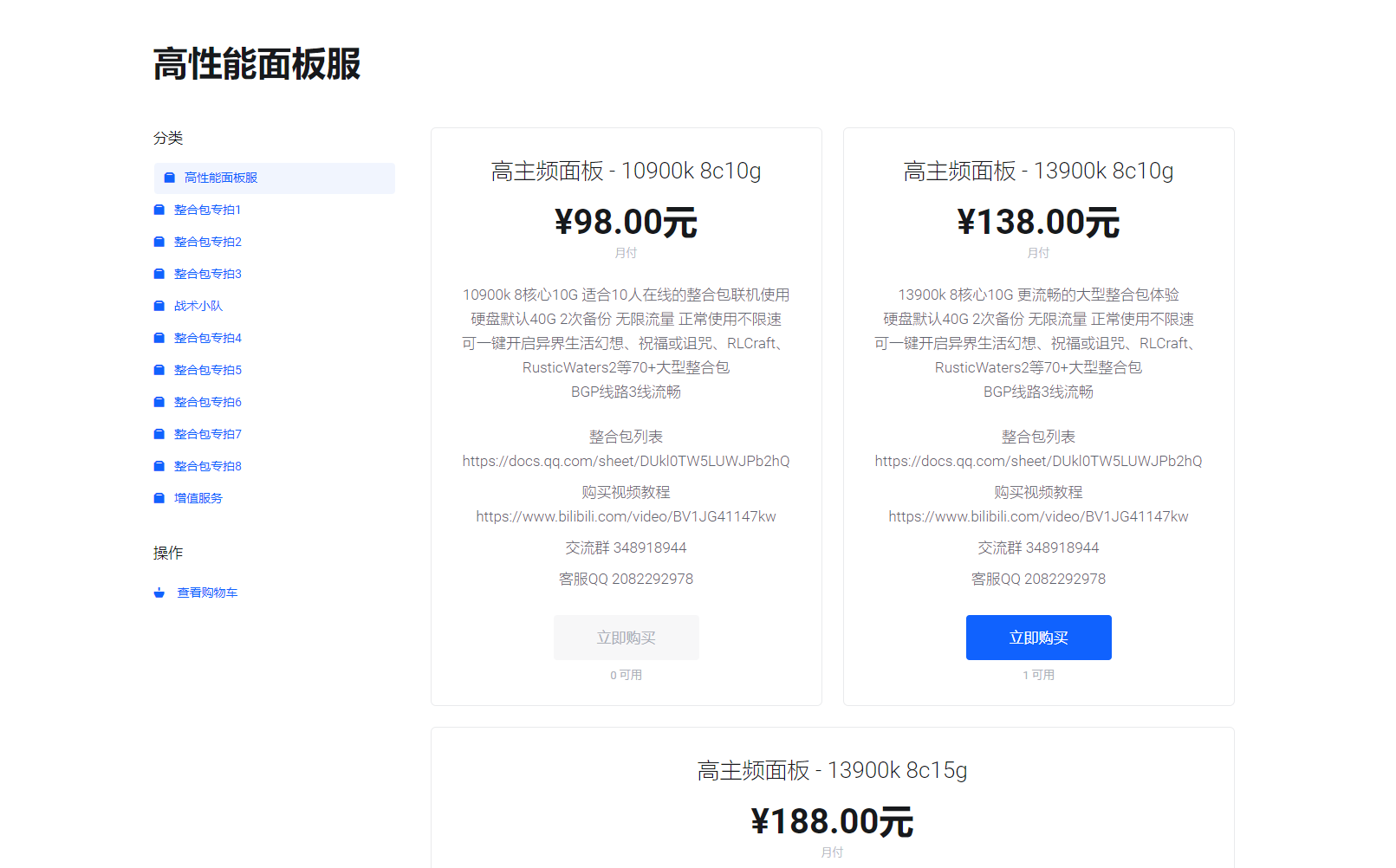1396x868 pixels.
Task: Click the folder icon next to 整合包专拍1
Action: point(159,210)
